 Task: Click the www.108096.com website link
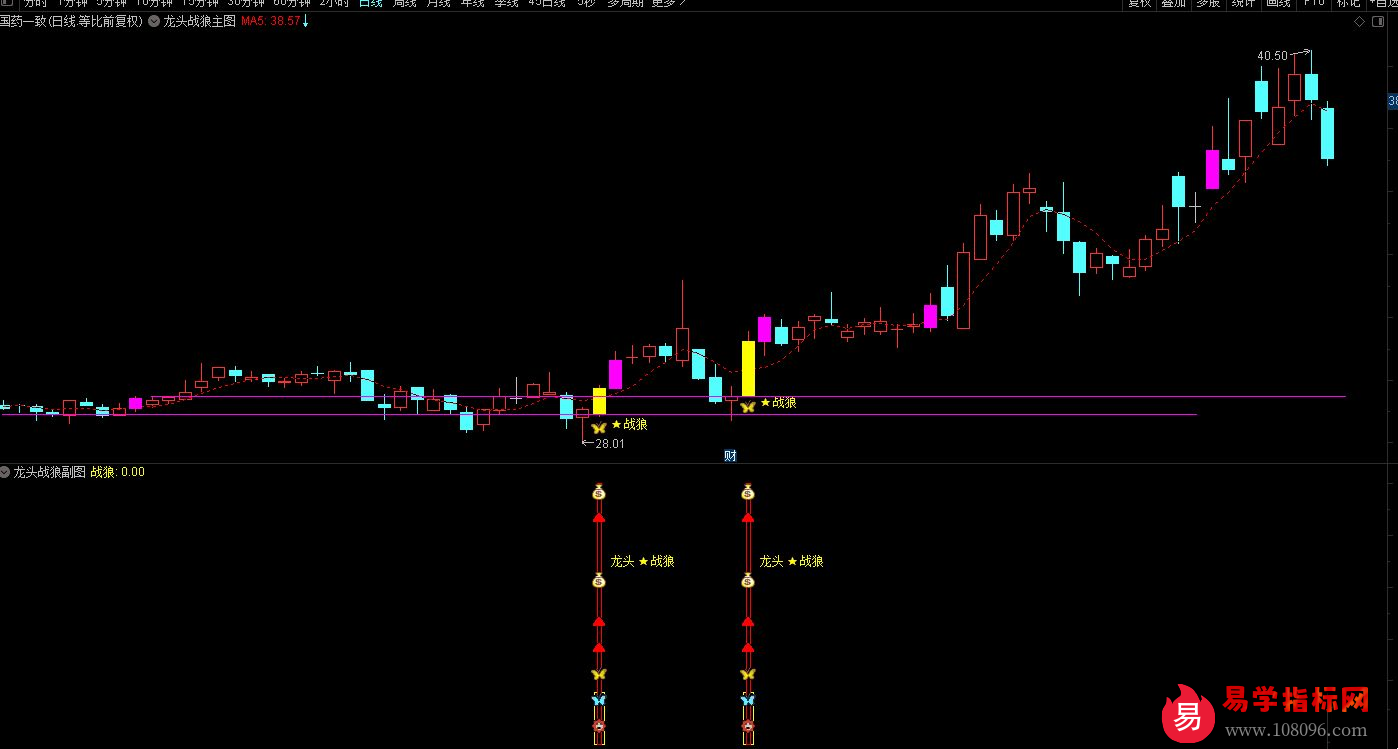tap(1295, 731)
